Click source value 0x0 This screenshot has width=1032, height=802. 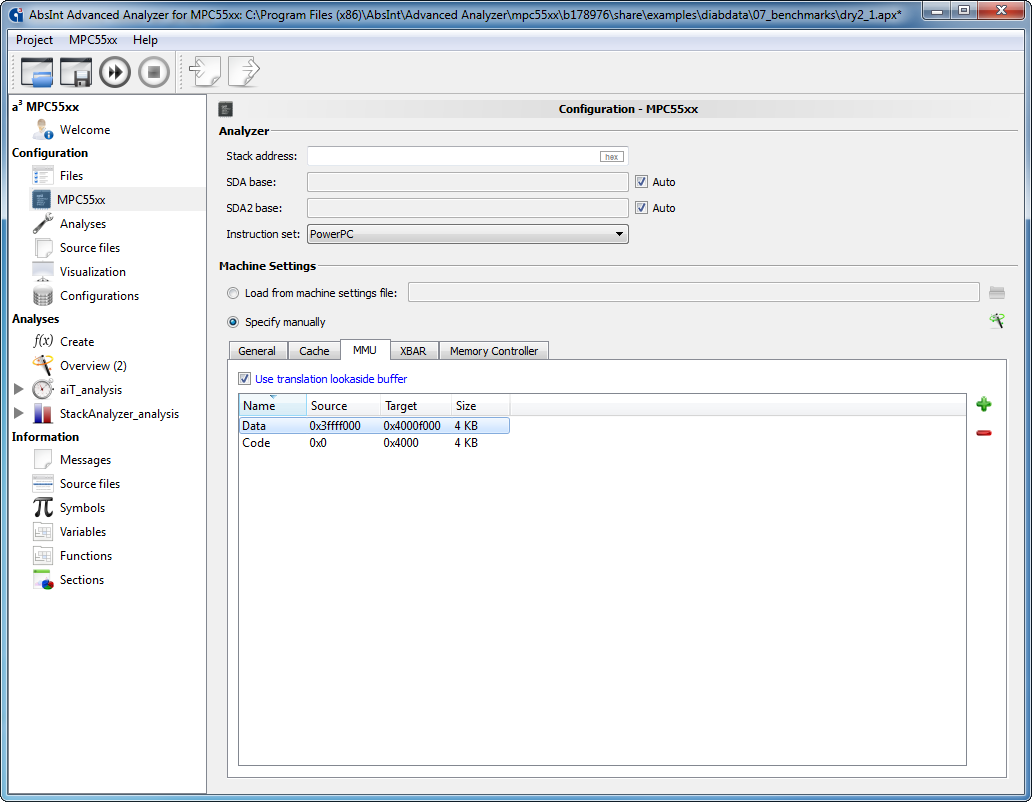[x=318, y=443]
